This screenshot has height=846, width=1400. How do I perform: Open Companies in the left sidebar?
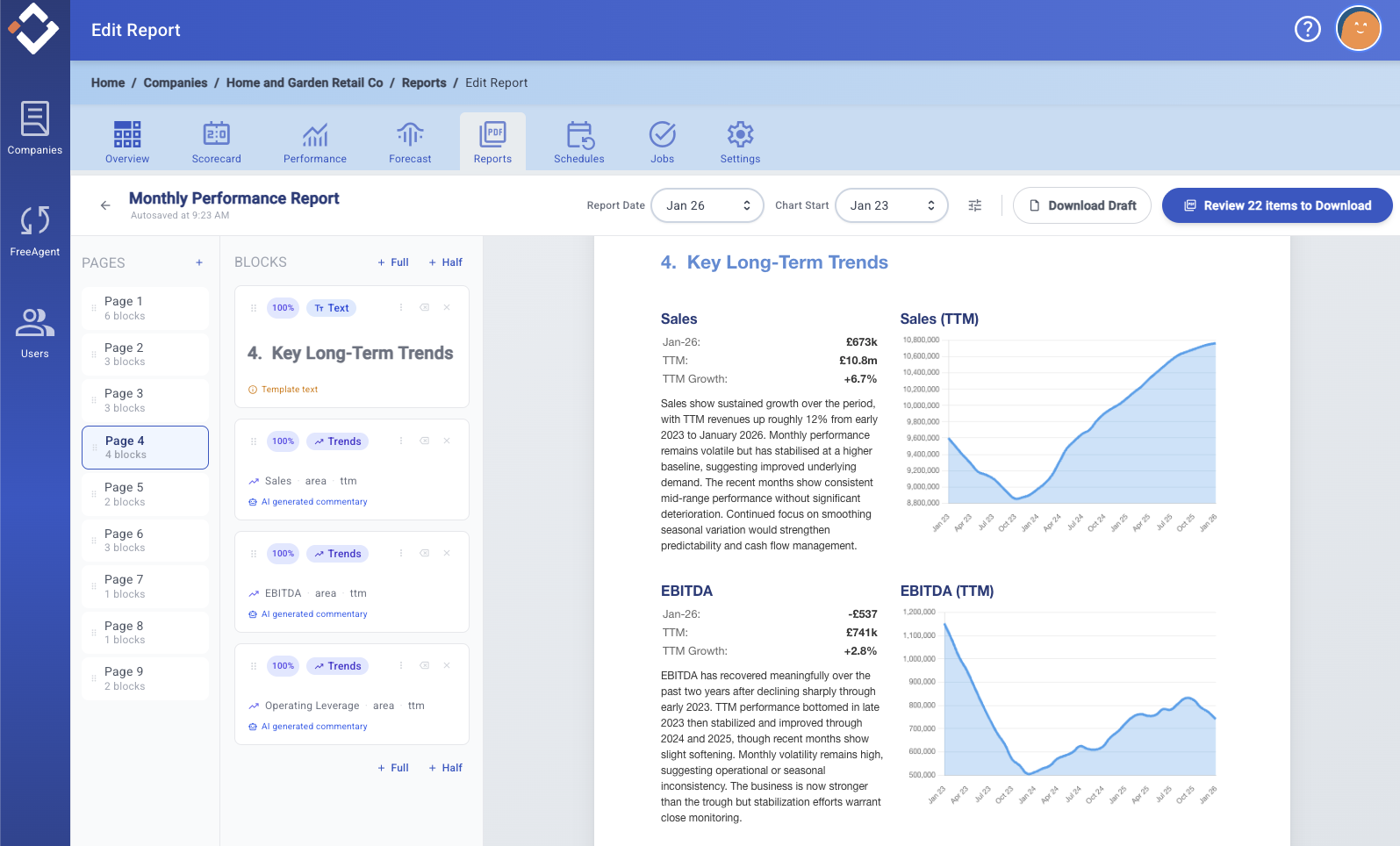35,128
